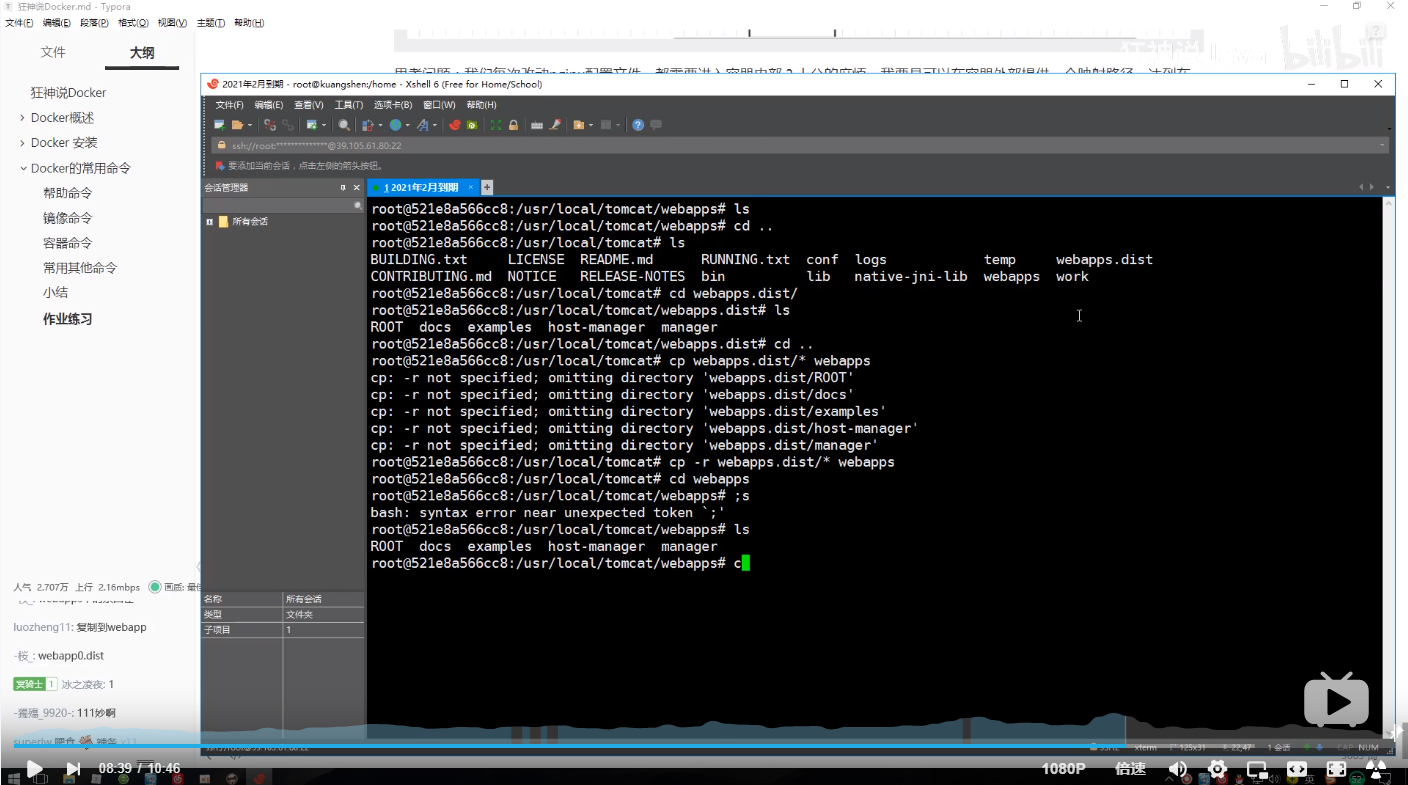Skip to next video
The height and width of the screenshot is (785, 1408).
(x=73, y=768)
